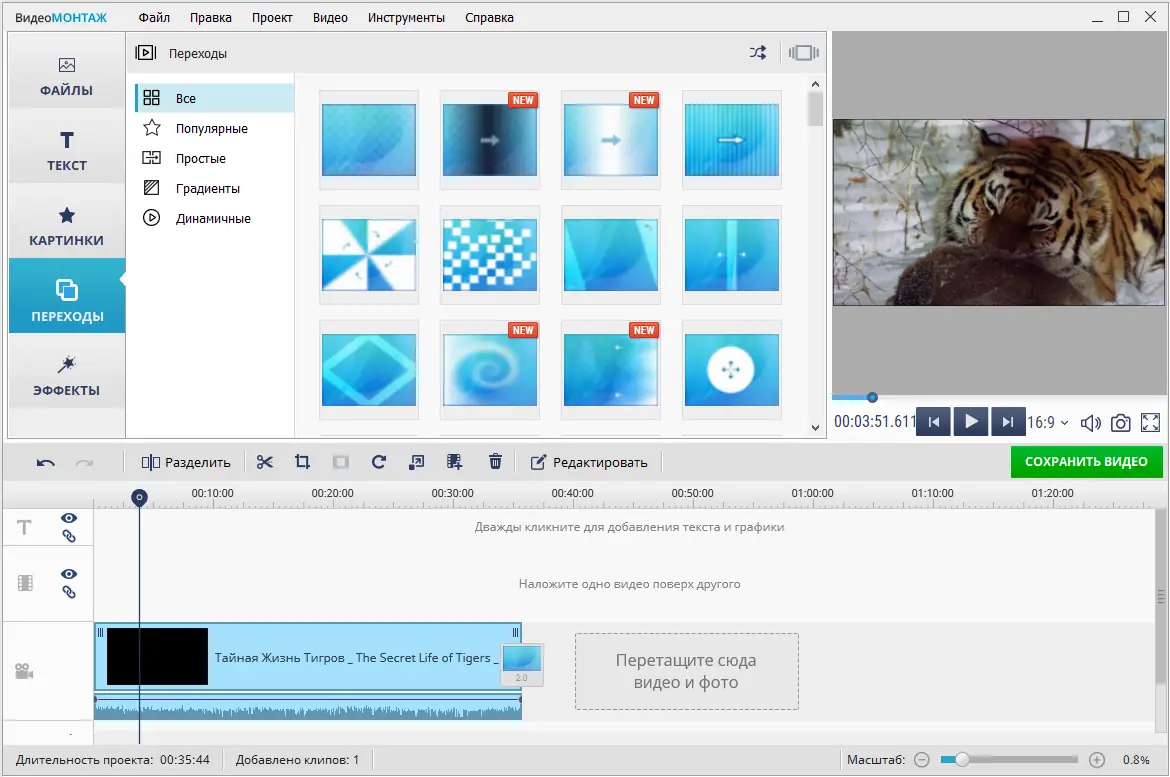Click the apply-to-all transitions icon
This screenshot has width=1170, height=777.
pos(804,53)
